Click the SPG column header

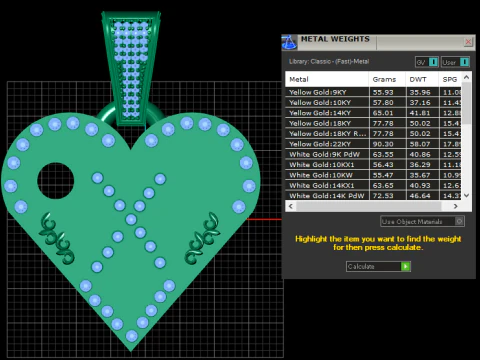(x=450, y=79)
